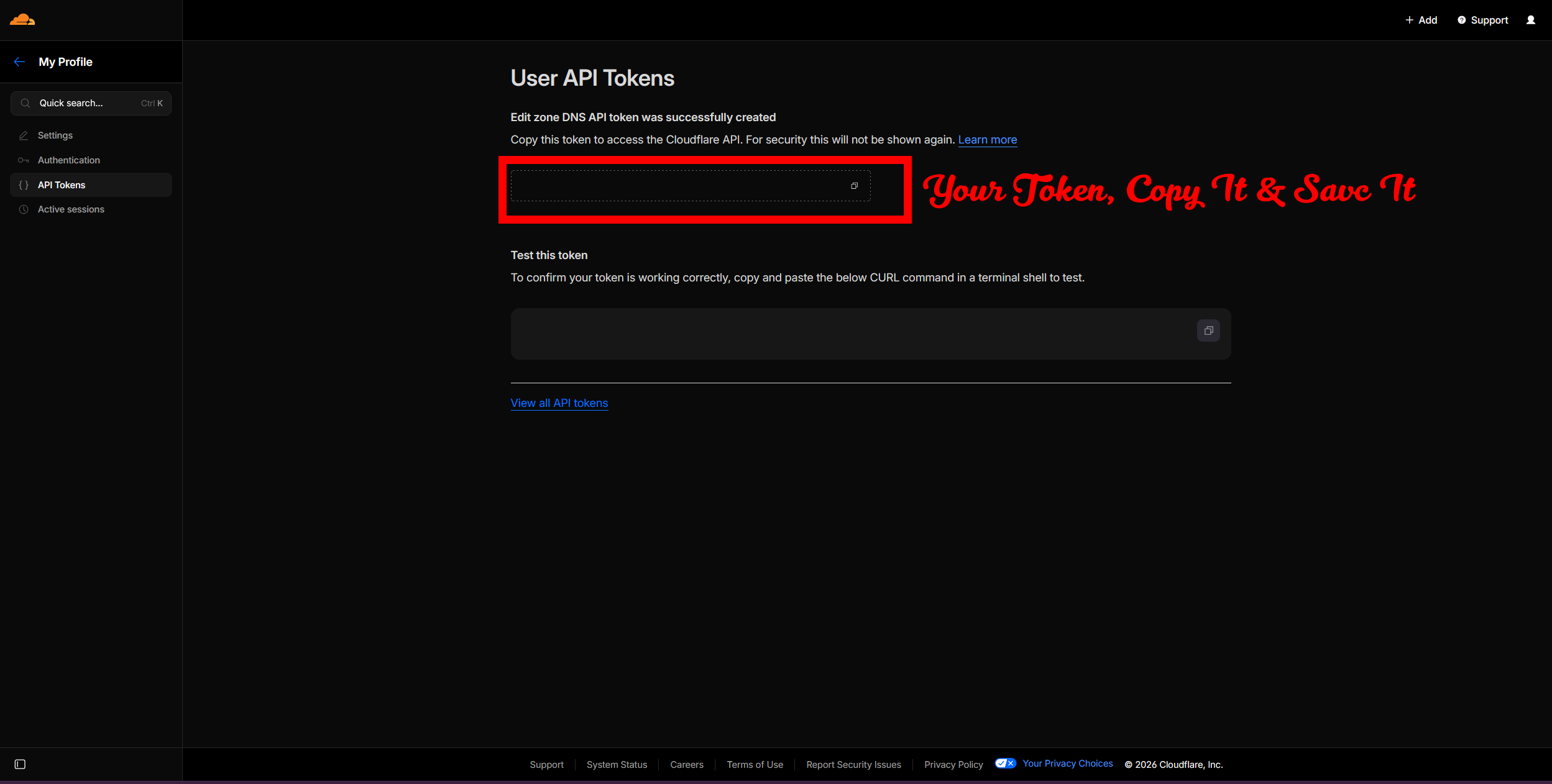Open Authentication in sidebar
Viewport: 1552px width, 784px height.
pos(68,160)
